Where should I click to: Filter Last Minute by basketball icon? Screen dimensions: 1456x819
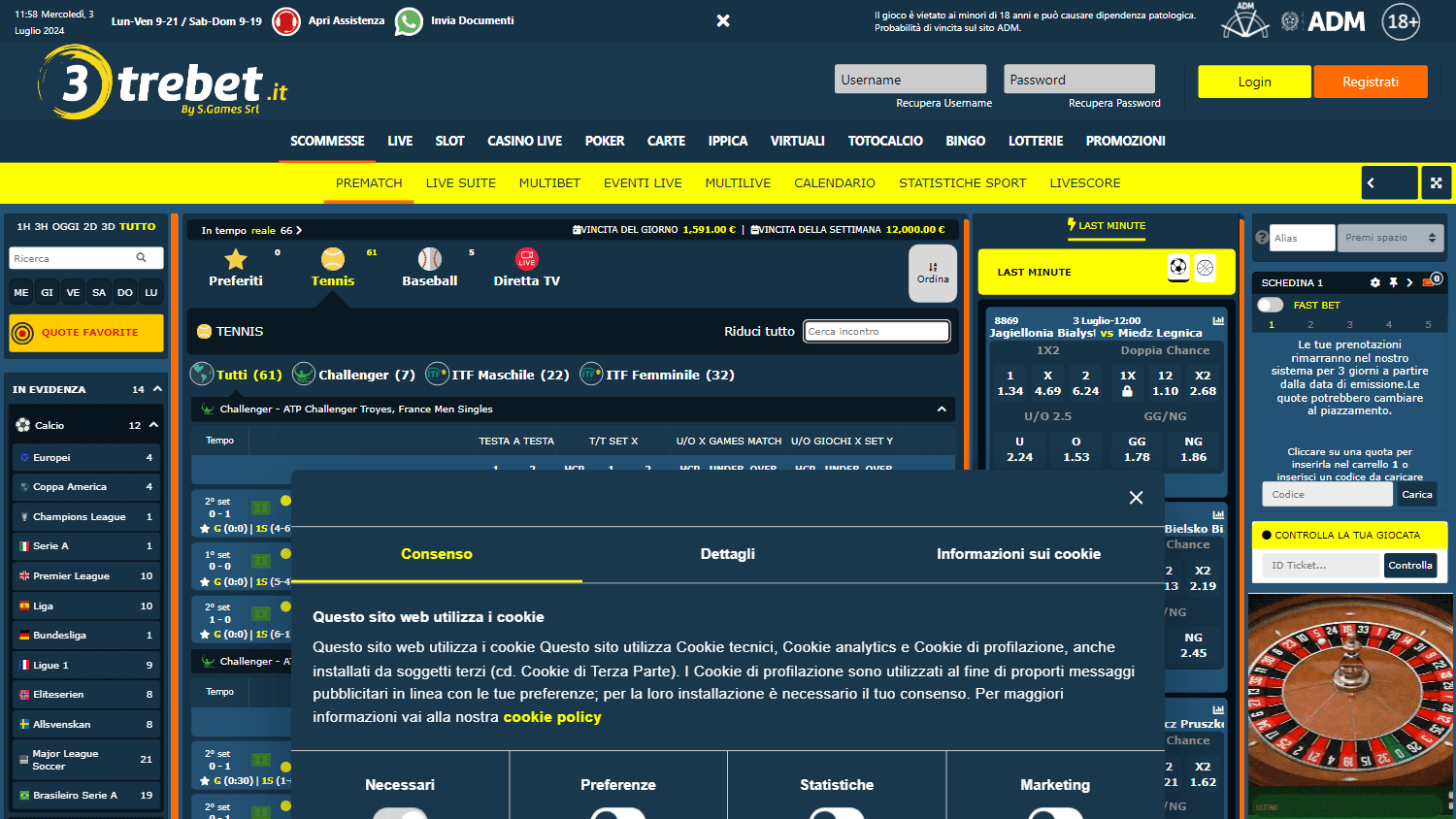[x=1206, y=267]
